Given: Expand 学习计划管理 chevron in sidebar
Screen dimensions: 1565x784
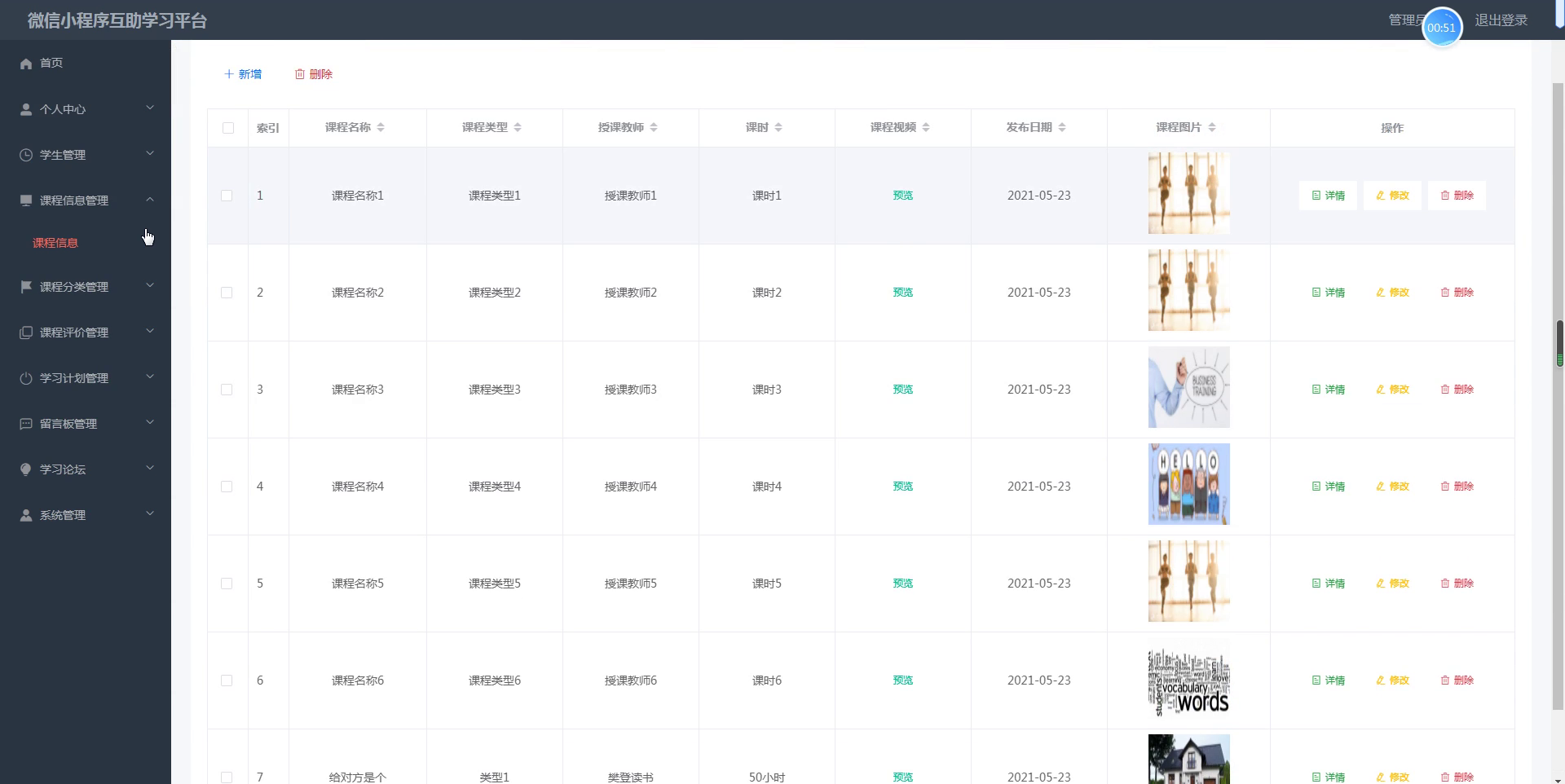Looking at the screenshot, I should (150, 377).
